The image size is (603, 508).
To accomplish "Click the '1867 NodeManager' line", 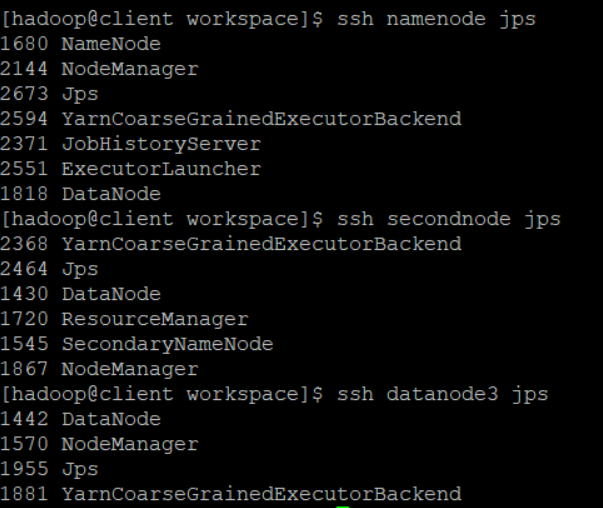I will [x=99, y=369].
